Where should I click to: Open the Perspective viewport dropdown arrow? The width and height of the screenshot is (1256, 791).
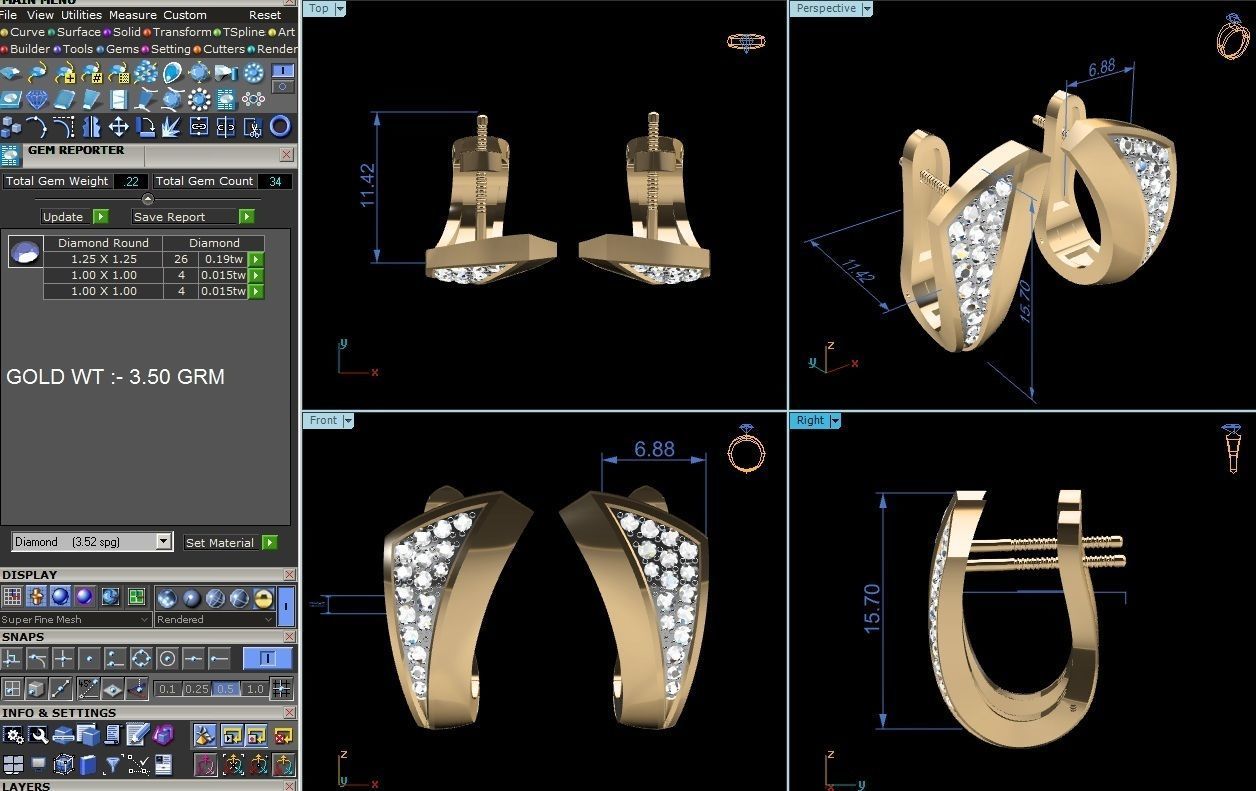866,8
